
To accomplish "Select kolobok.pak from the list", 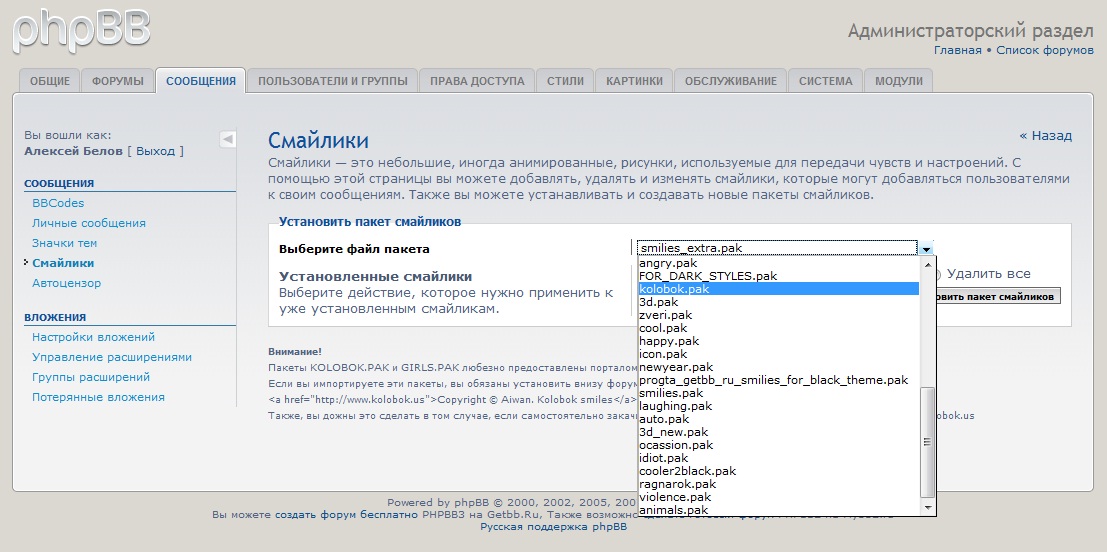I will (x=778, y=289).
